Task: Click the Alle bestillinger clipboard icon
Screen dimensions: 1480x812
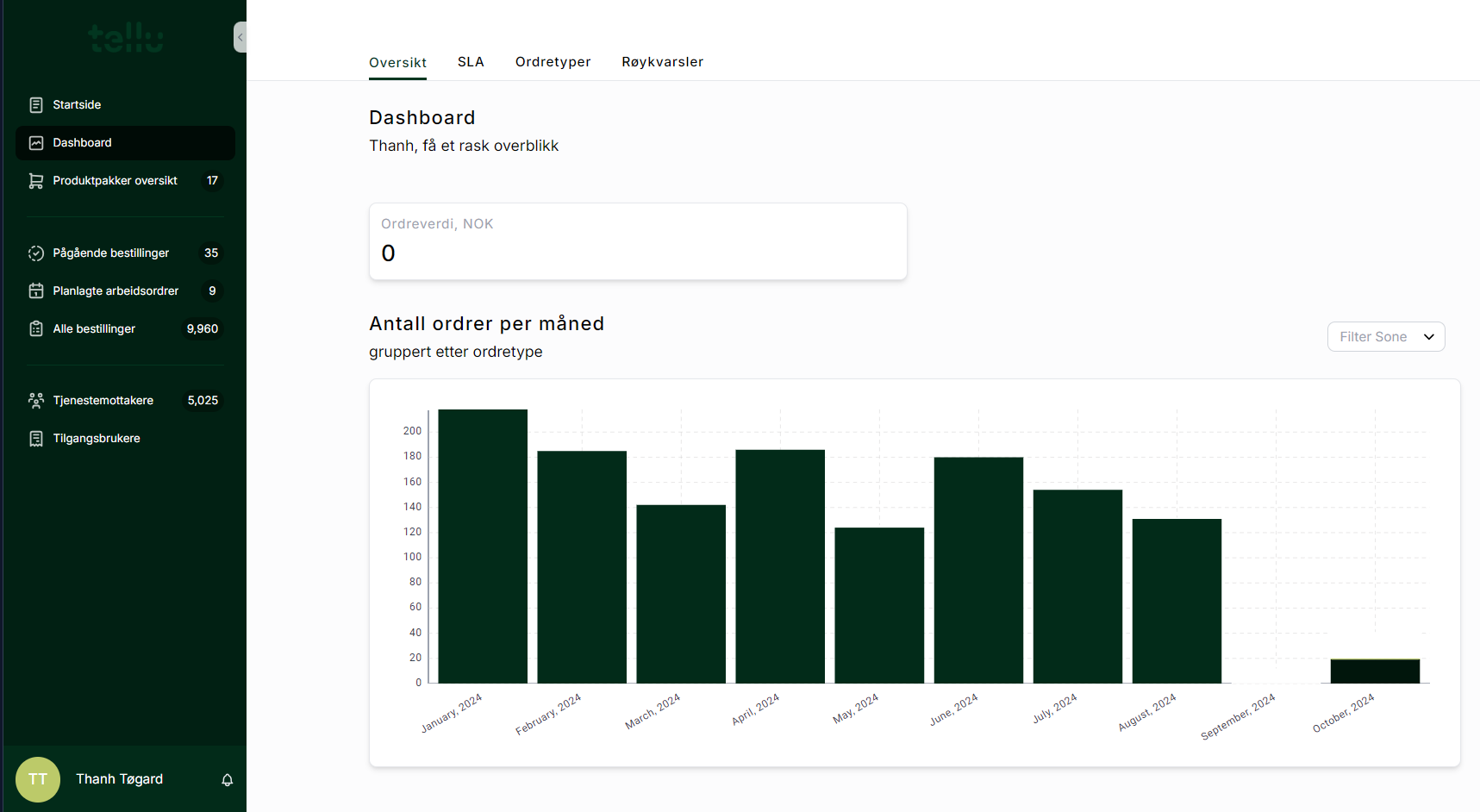Action: [x=36, y=329]
